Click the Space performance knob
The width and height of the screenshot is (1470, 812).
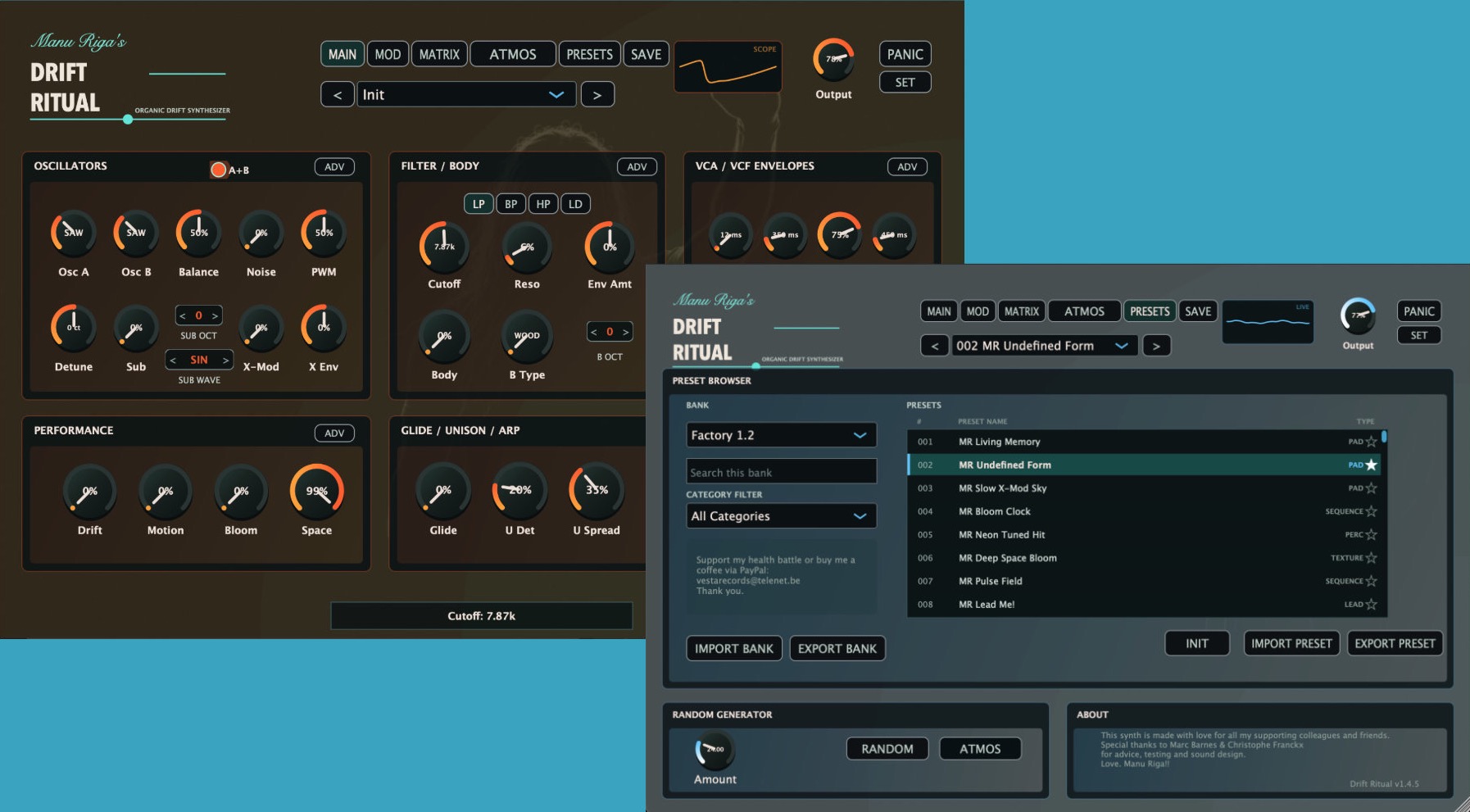pos(317,491)
